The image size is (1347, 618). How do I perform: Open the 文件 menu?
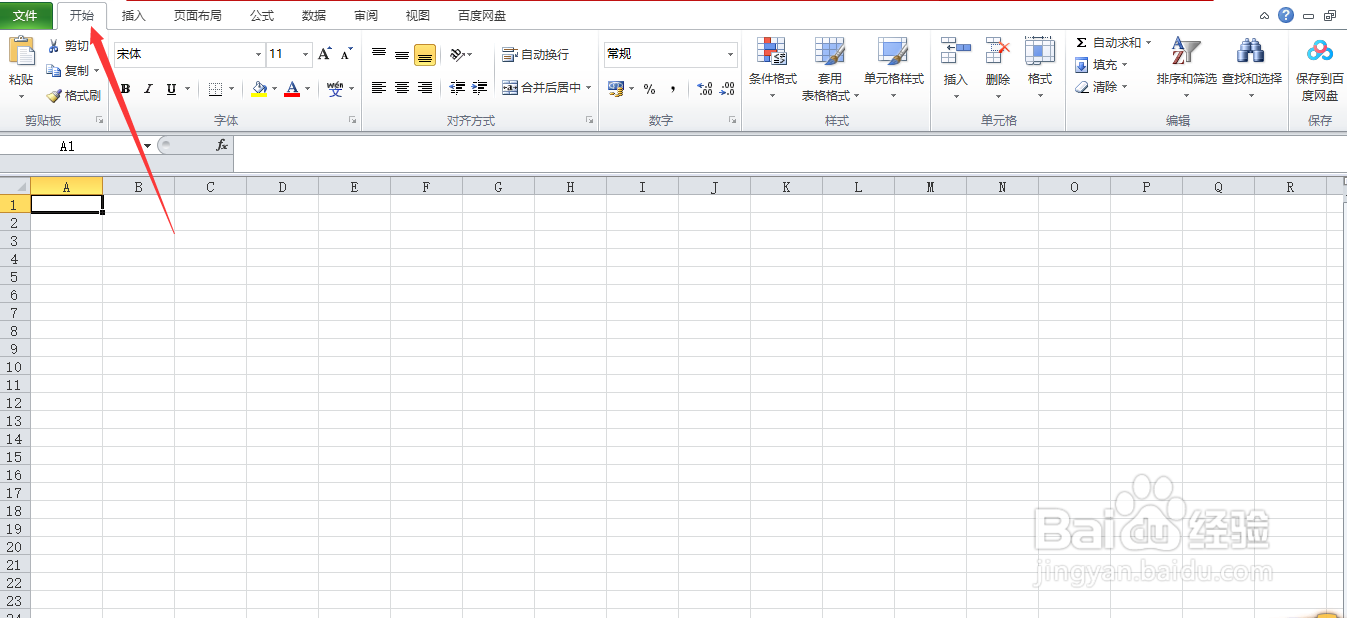[27, 15]
